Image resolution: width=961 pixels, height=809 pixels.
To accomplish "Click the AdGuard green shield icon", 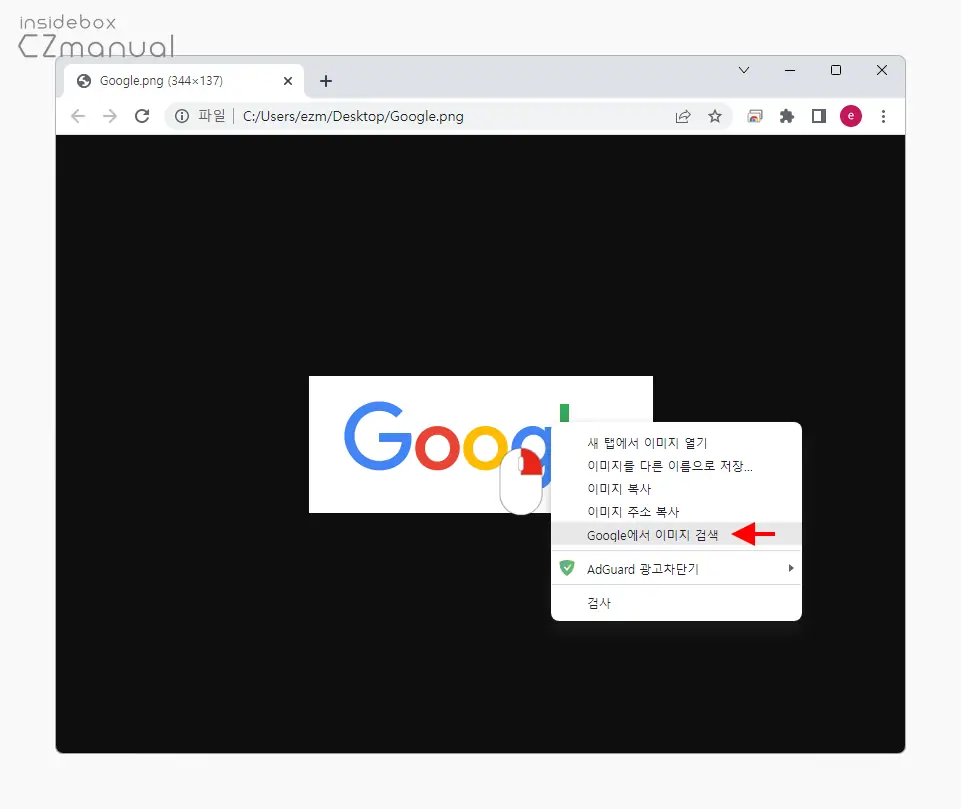I will (567, 568).
